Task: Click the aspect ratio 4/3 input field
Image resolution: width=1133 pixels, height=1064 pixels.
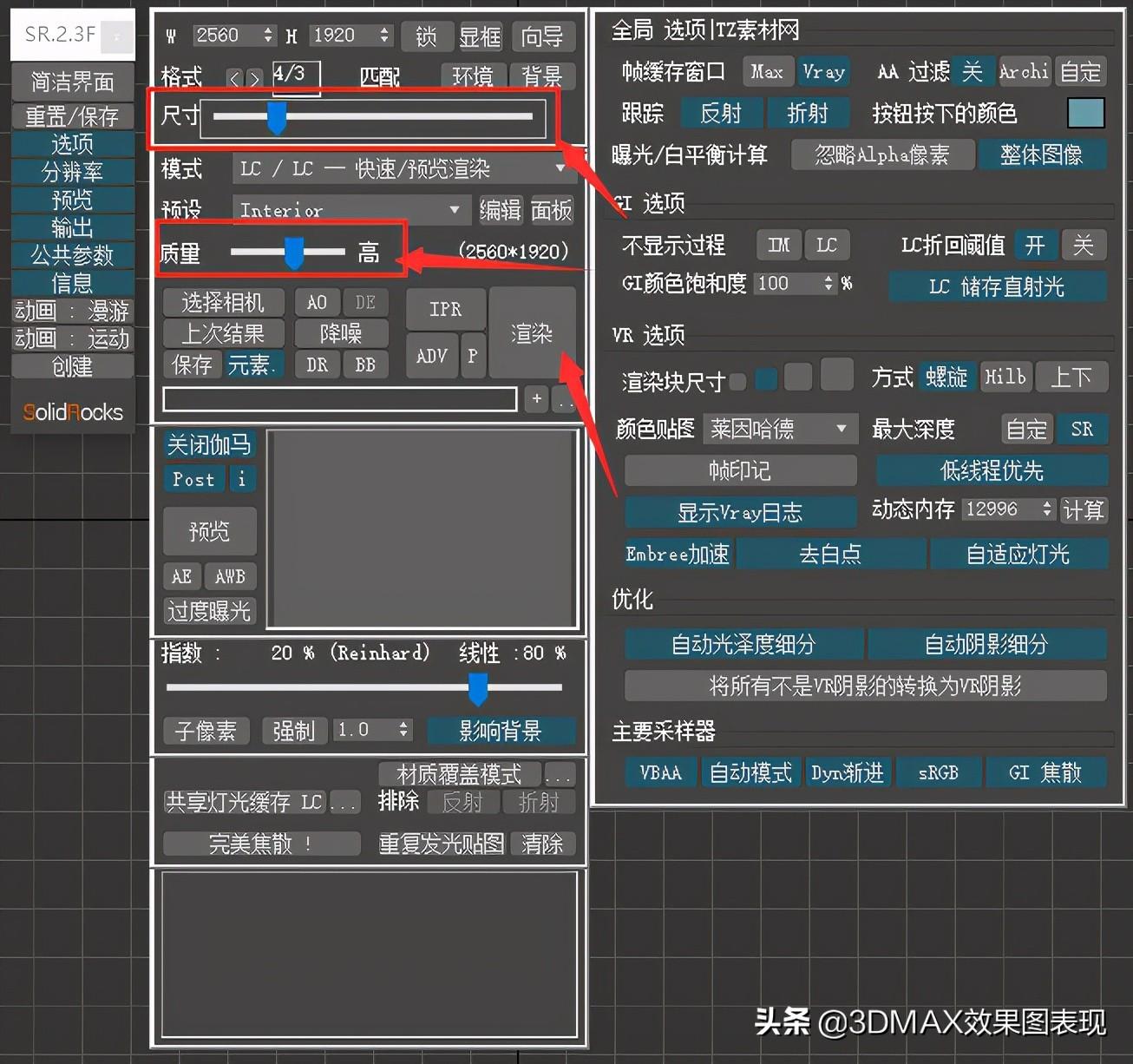Action: [296, 76]
